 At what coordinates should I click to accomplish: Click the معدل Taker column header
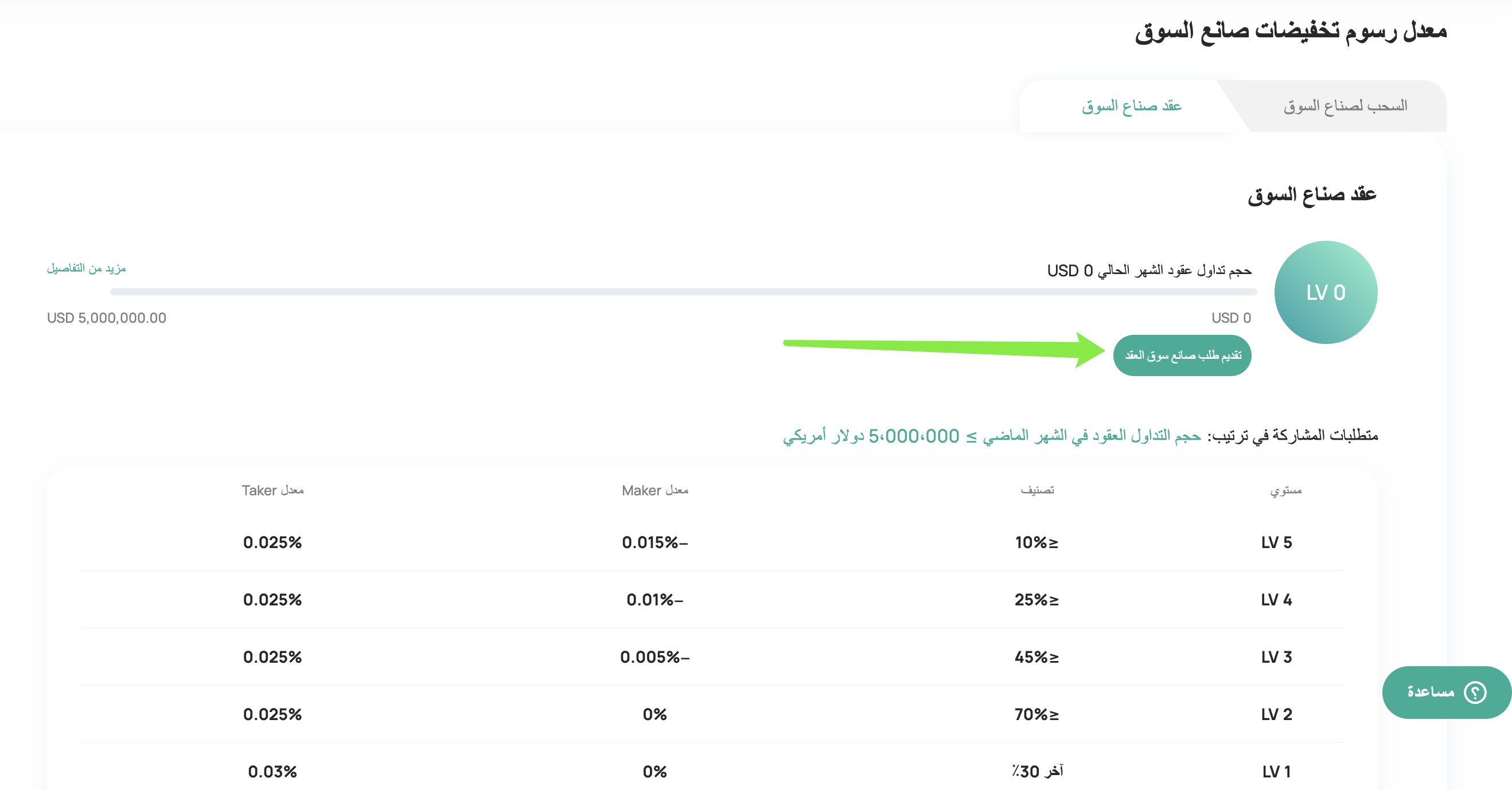pyautogui.click(x=272, y=490)
